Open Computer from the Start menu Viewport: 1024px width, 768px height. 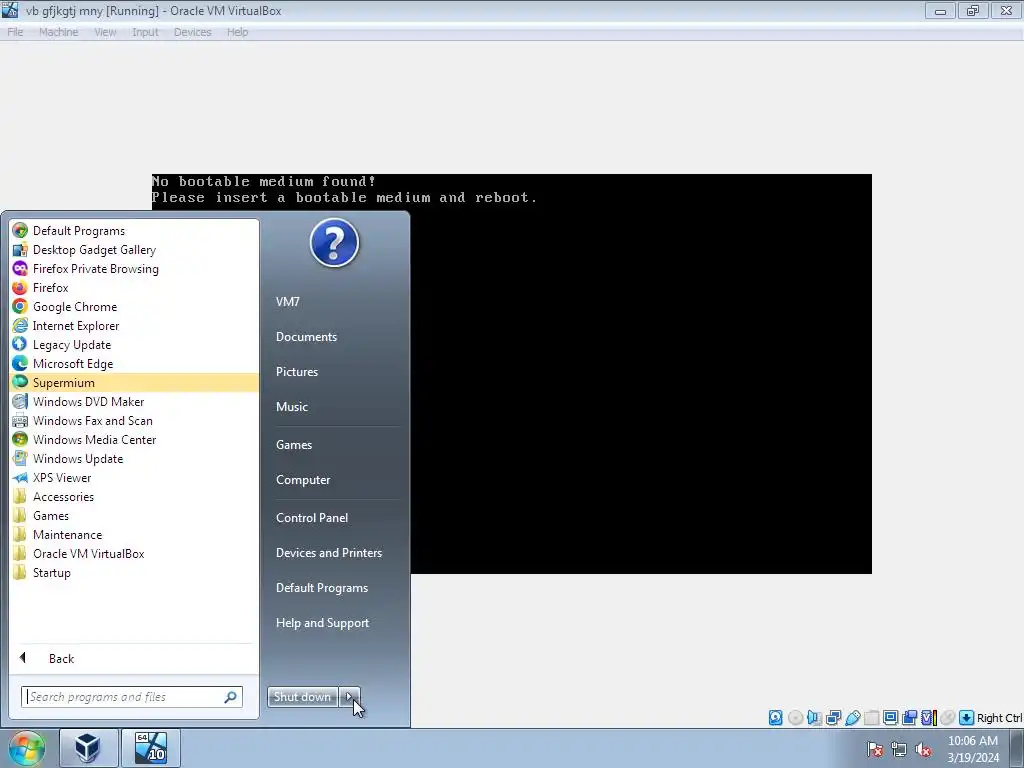click(303, 480)
